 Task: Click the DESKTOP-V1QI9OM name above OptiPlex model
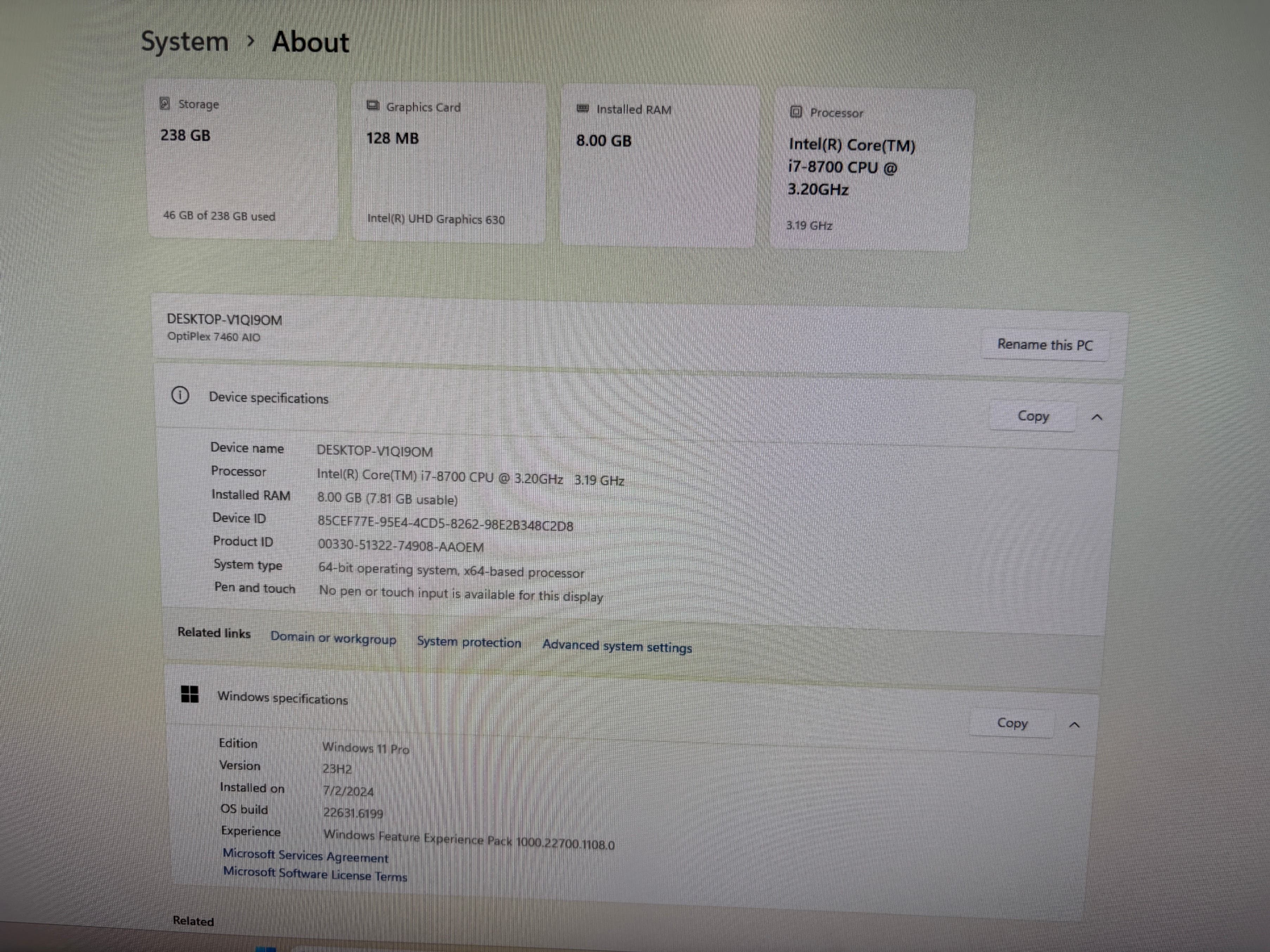click(x=224, y=320)
